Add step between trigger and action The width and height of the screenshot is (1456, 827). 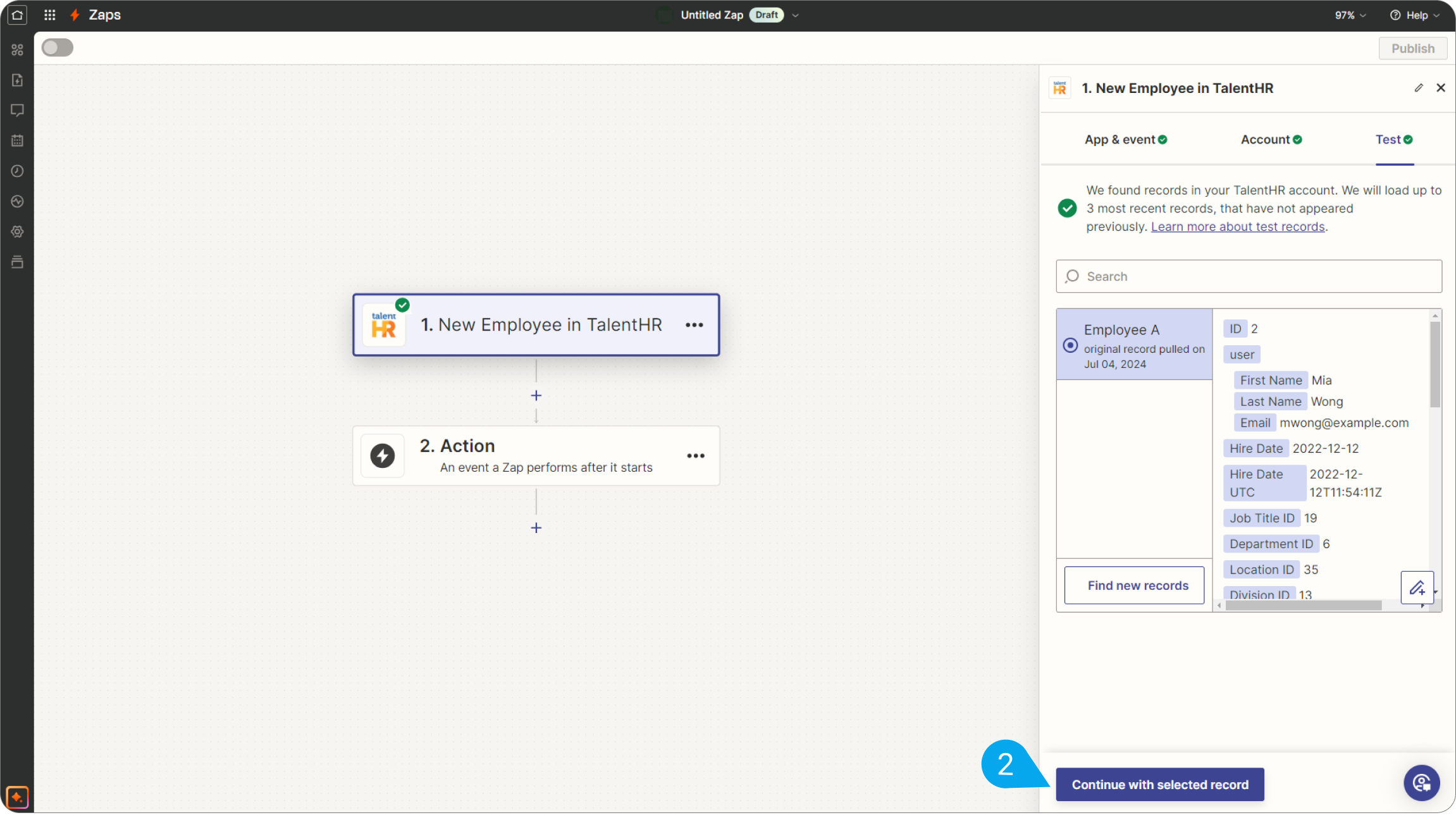point(536,396)
